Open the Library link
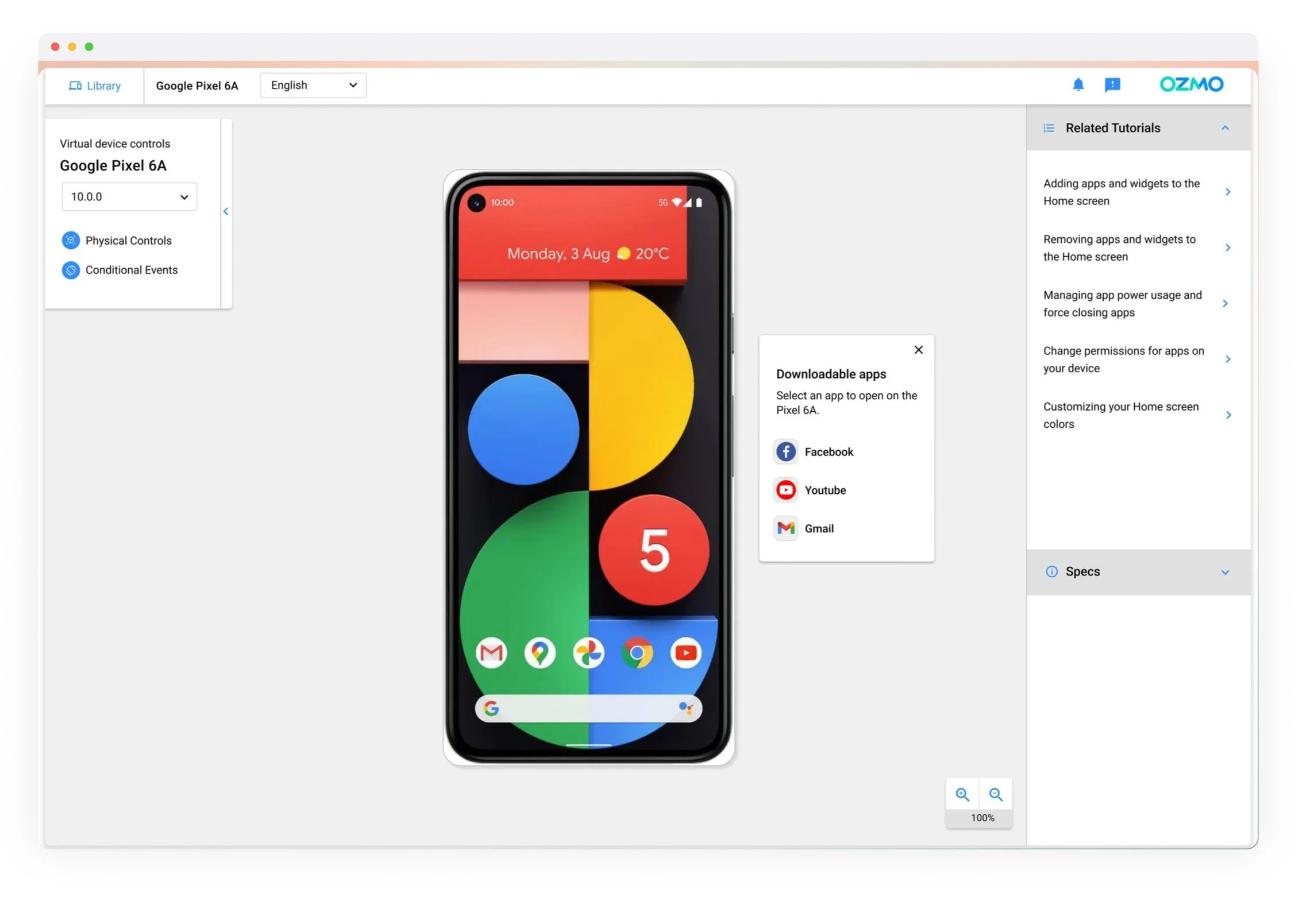Viewport: 1310px width, 924px height. click(95, 86)
